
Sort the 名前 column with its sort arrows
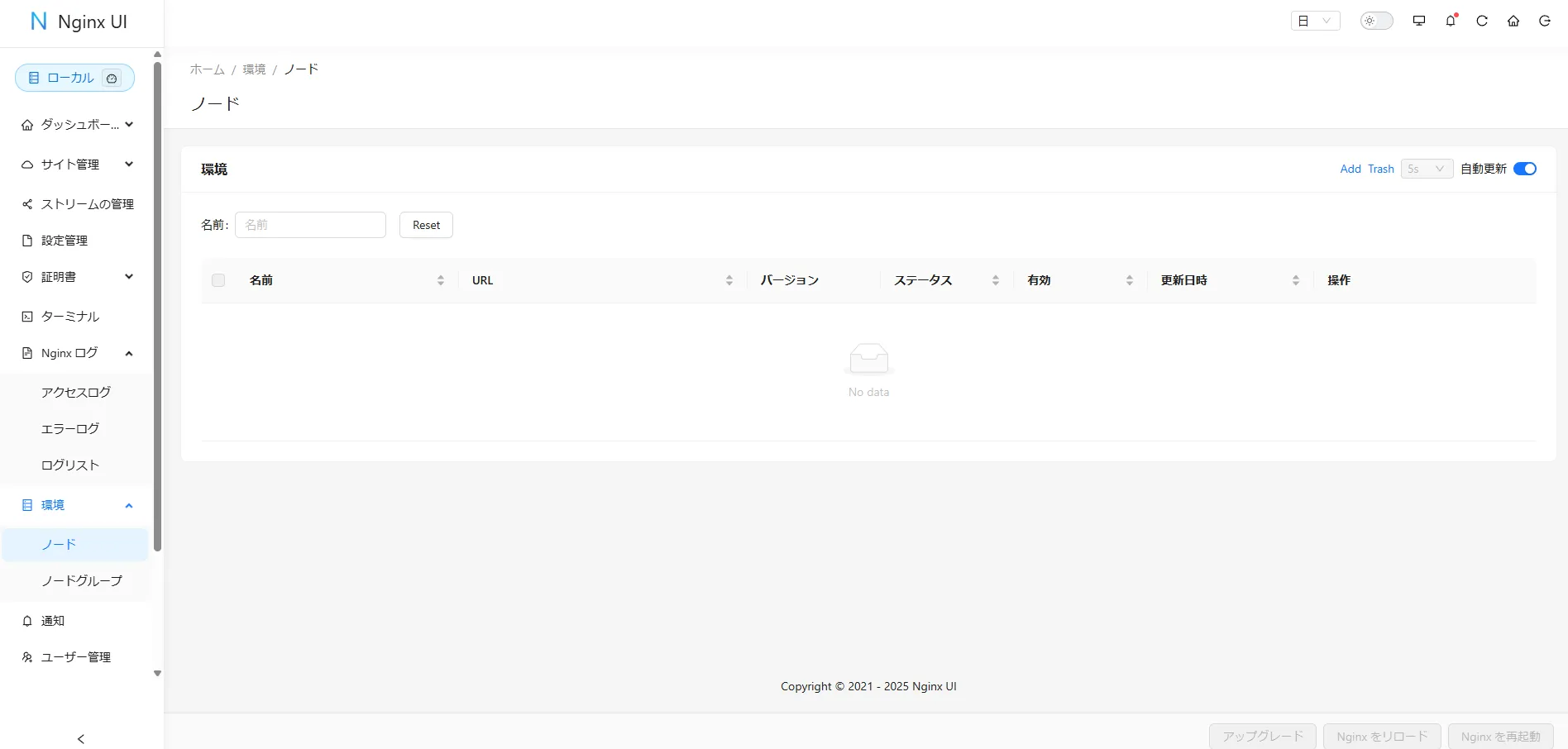click(441, 280)
